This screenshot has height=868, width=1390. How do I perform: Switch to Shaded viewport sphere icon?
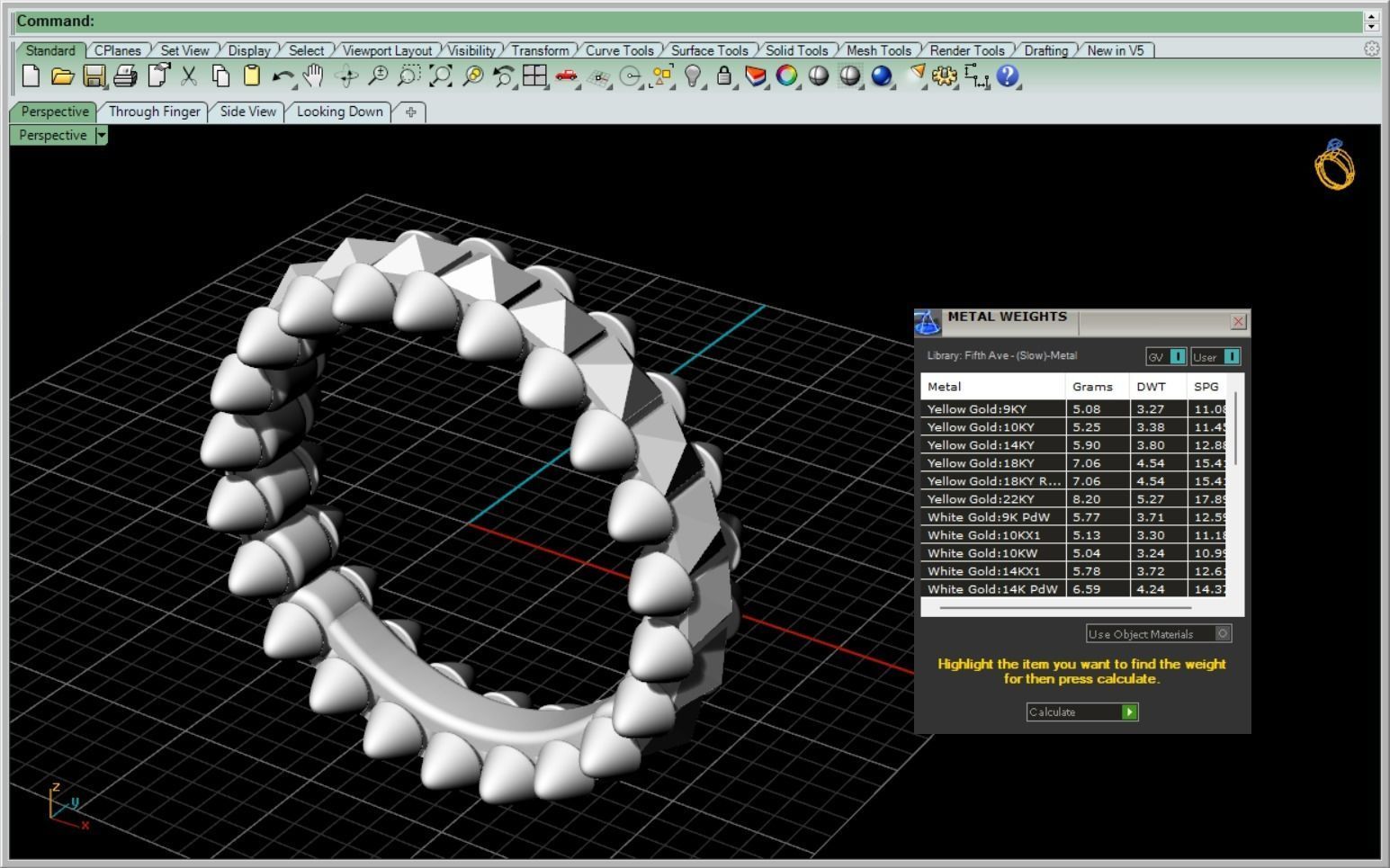[x=819, y=76]
